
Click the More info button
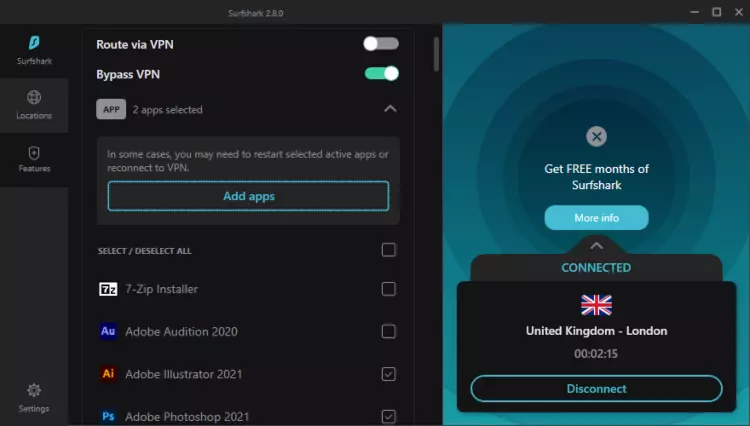(596, 218)
